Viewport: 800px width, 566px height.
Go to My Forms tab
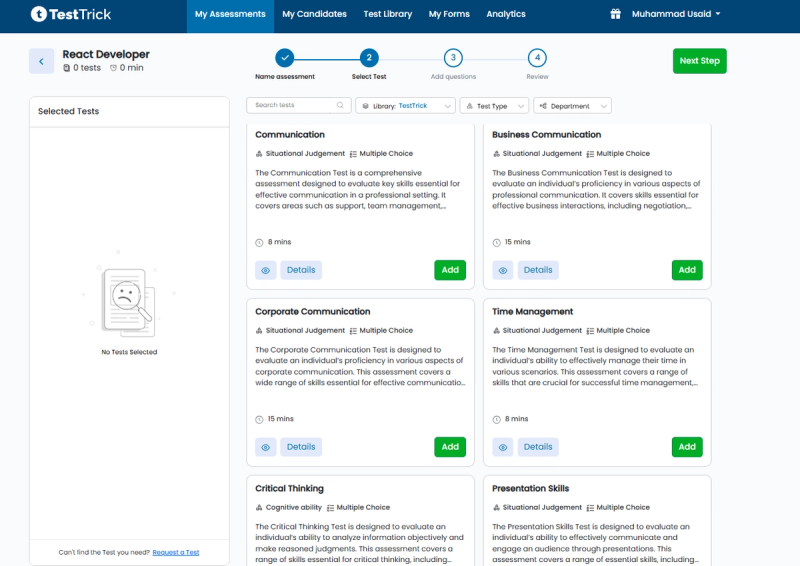[449, 14]
